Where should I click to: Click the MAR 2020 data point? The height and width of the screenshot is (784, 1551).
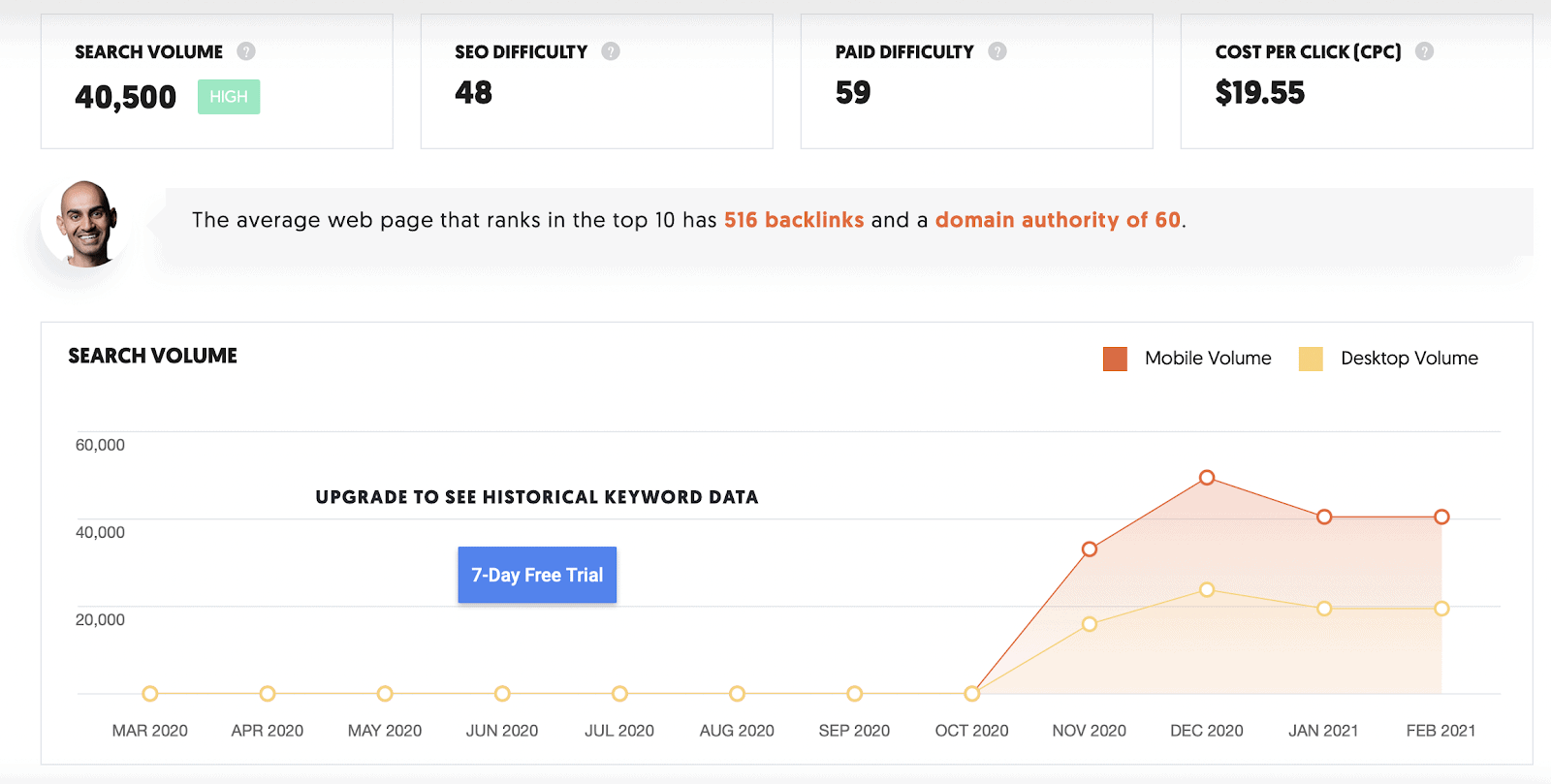[x=150, y=694]
